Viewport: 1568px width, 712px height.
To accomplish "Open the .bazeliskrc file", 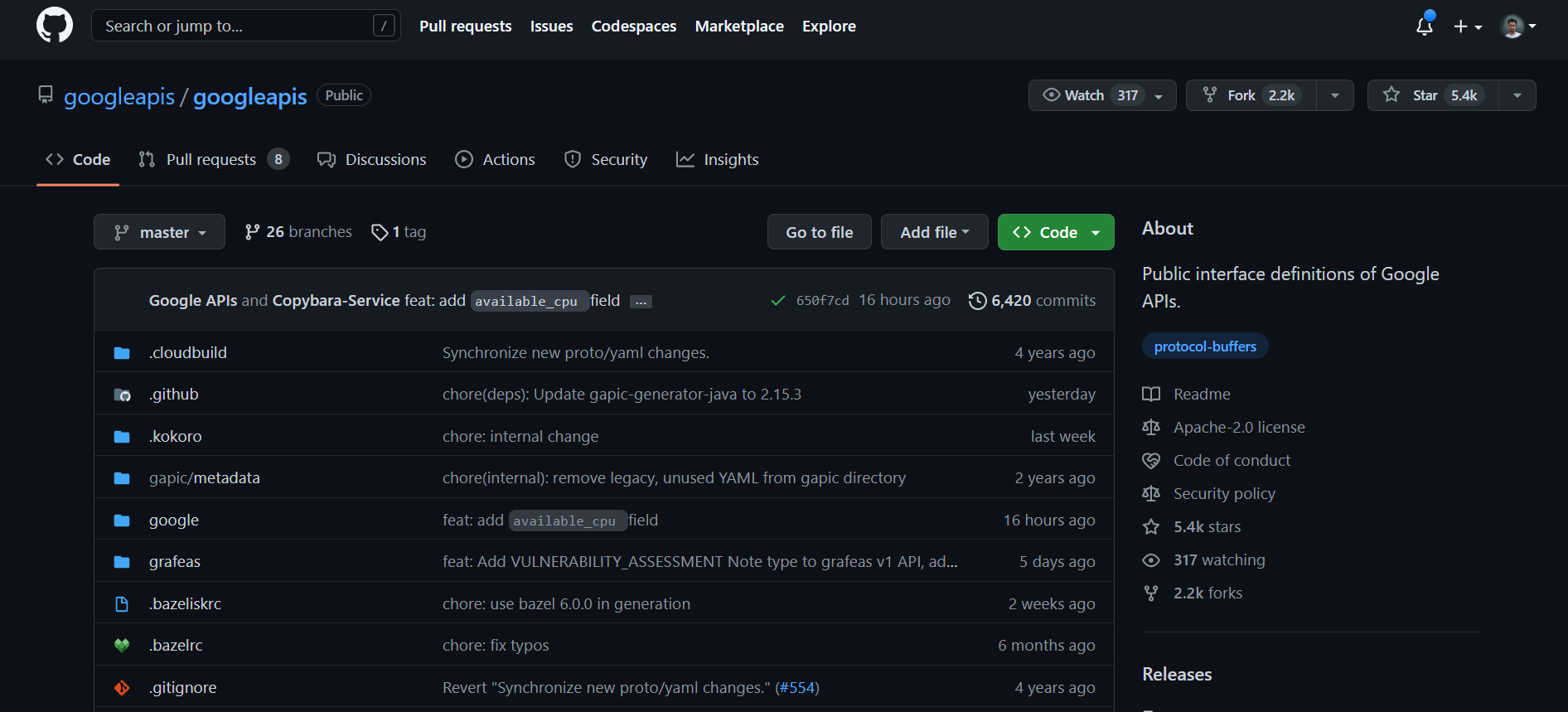I will [x=185, y=604].
